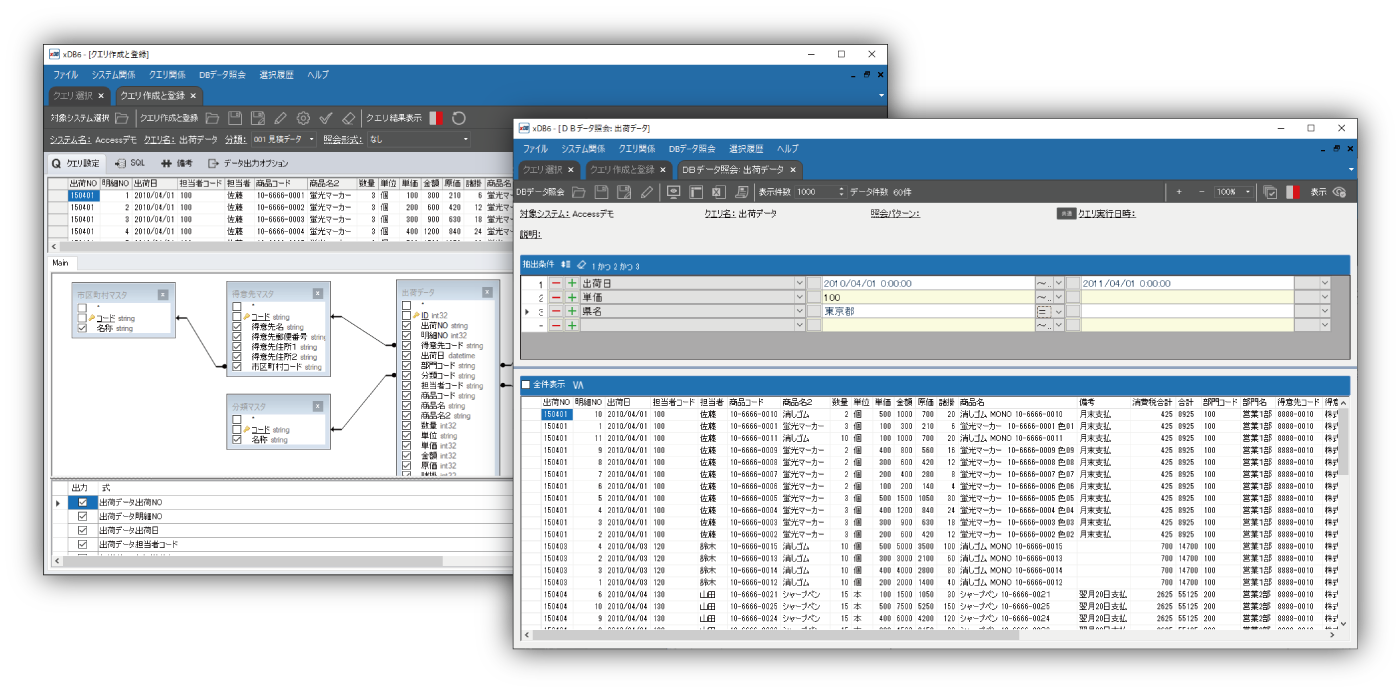
Task: Toggle the 全件表示 checkbox
Action: coord(526,384)
